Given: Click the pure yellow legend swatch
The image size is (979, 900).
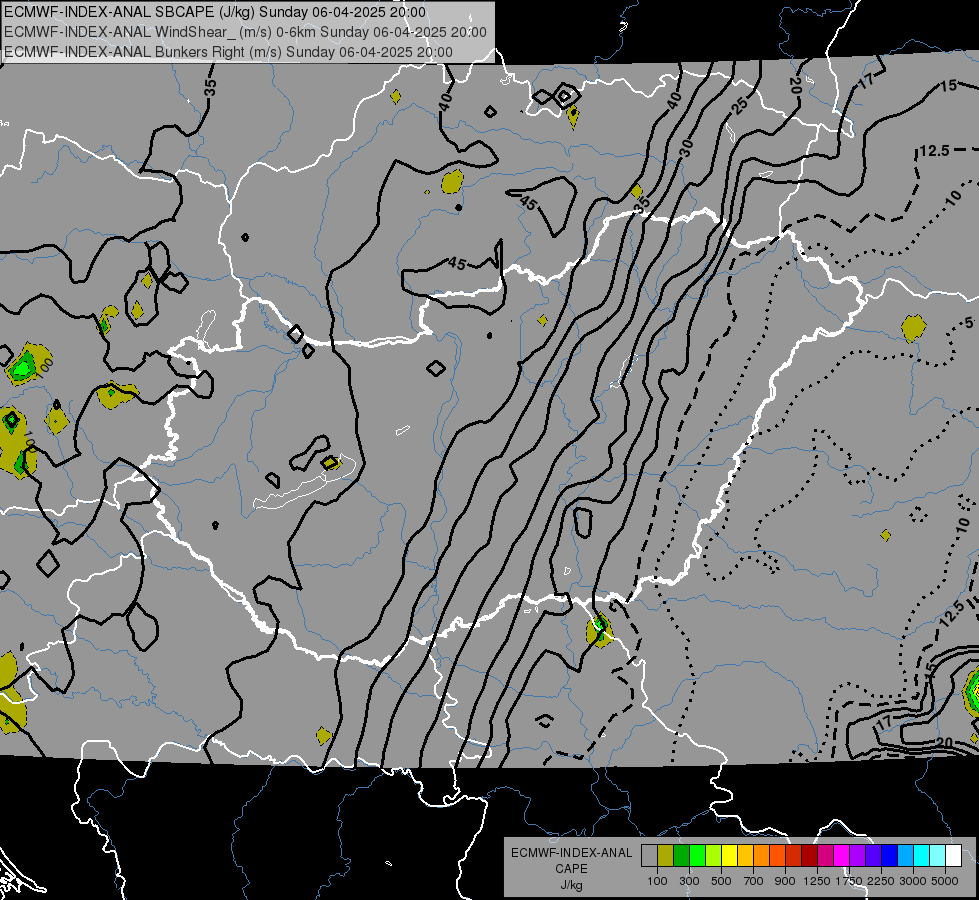Looking at the screenshot, I should [729, 856].
